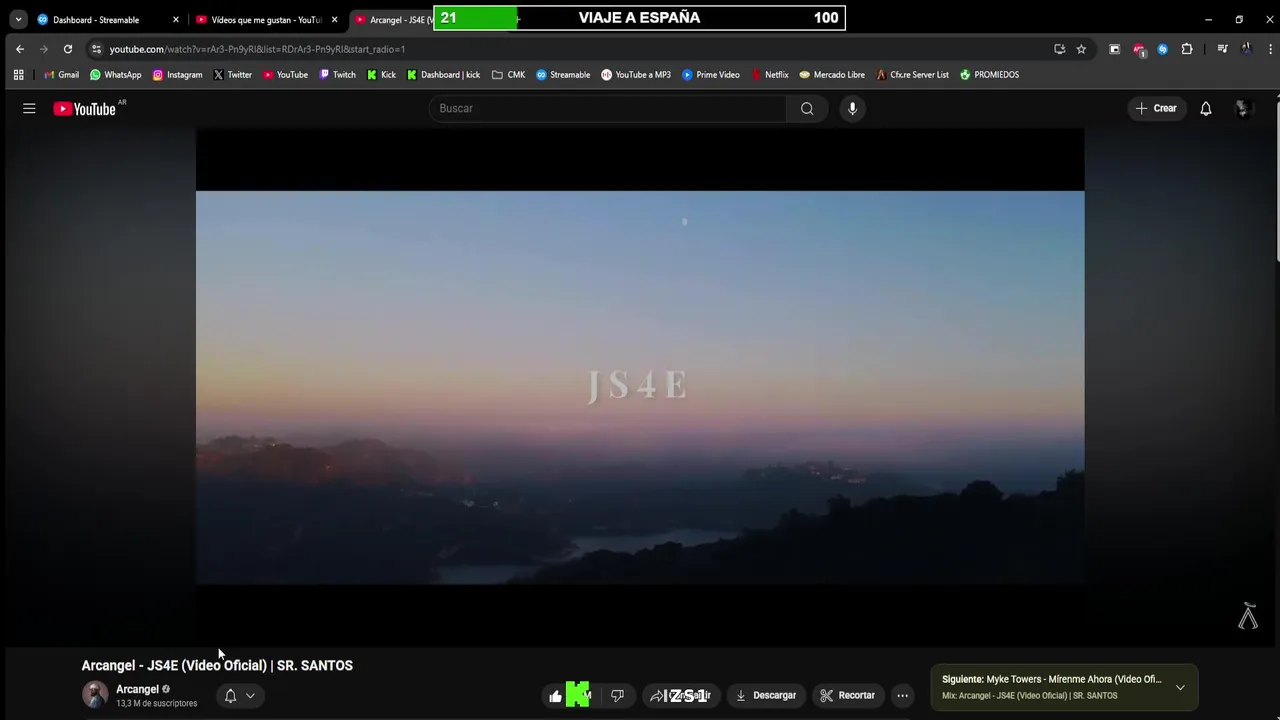Open the screen capture extension icon
1280x720 pixels.
(1115, 49)
